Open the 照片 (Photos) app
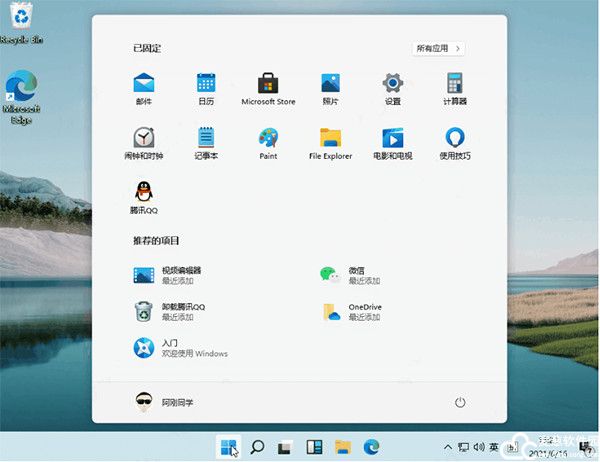 click(330, 84)
